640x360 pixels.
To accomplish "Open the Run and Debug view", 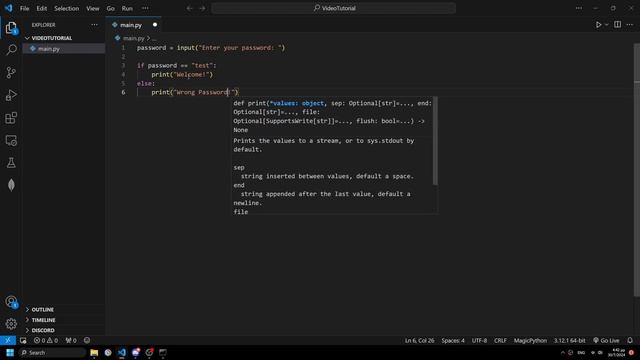I will tap(11, 95).
